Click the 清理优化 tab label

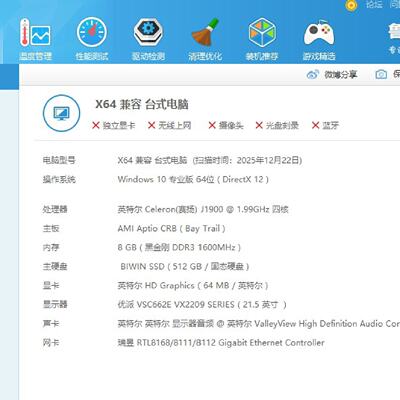(205, 56)
